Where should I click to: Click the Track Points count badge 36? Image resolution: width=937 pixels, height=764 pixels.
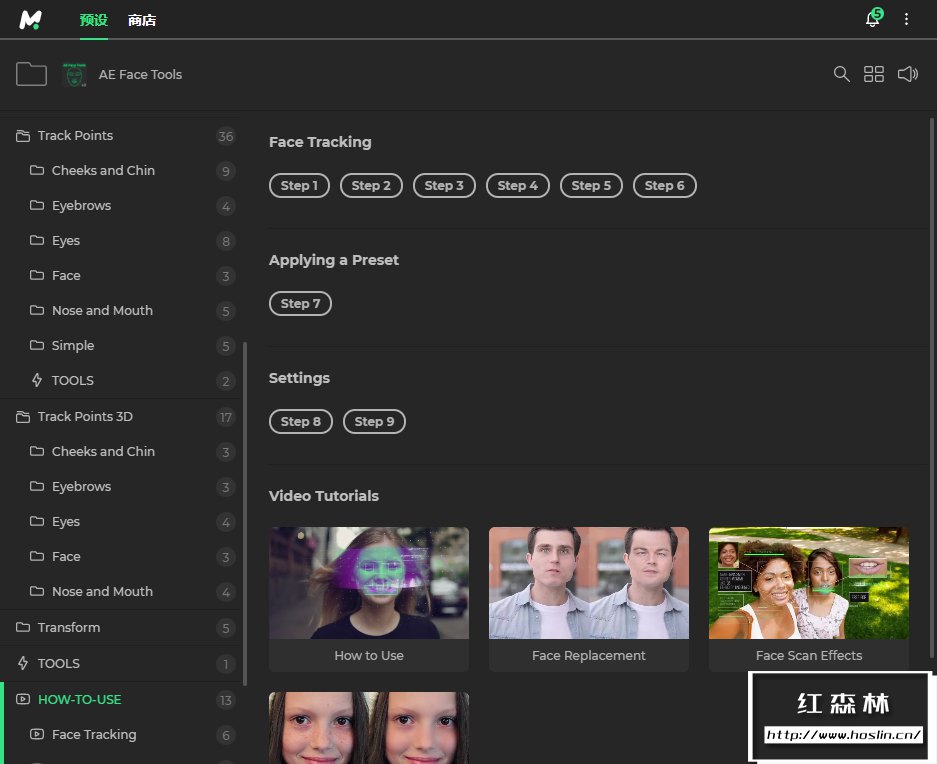(x=225, y=136)
